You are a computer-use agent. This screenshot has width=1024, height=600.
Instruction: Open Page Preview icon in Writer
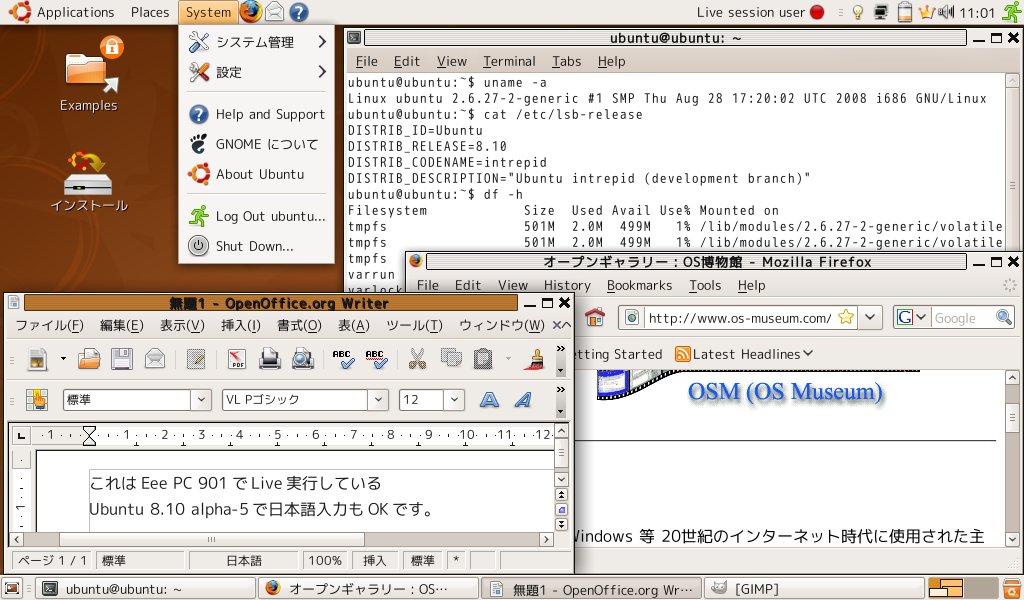click(x=302, y=359)
